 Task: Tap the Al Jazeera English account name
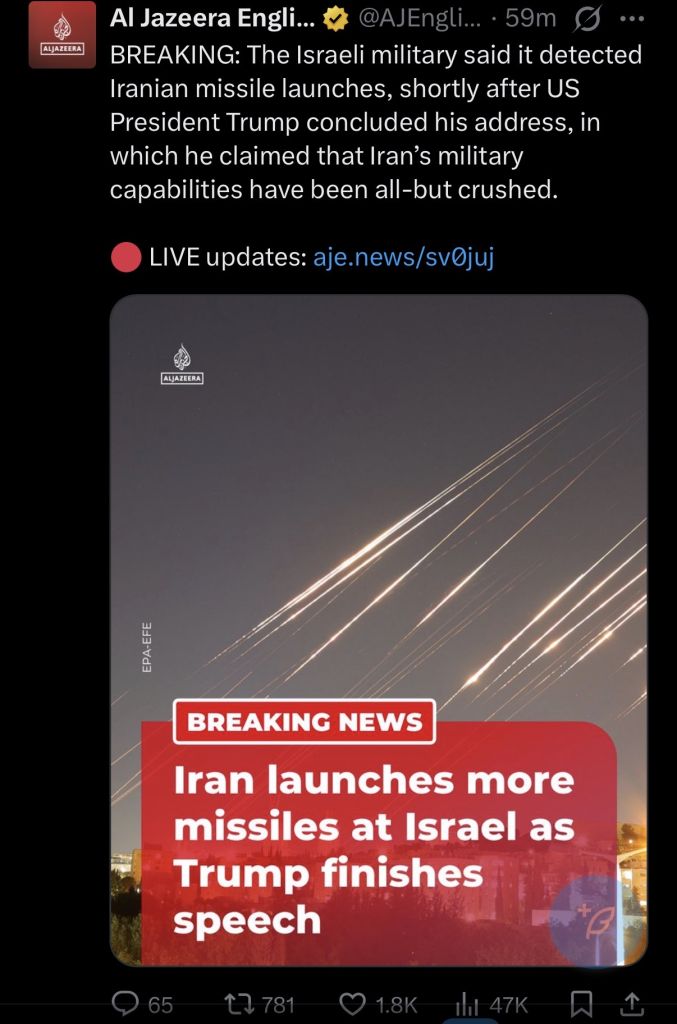click(x=212, y=18)
